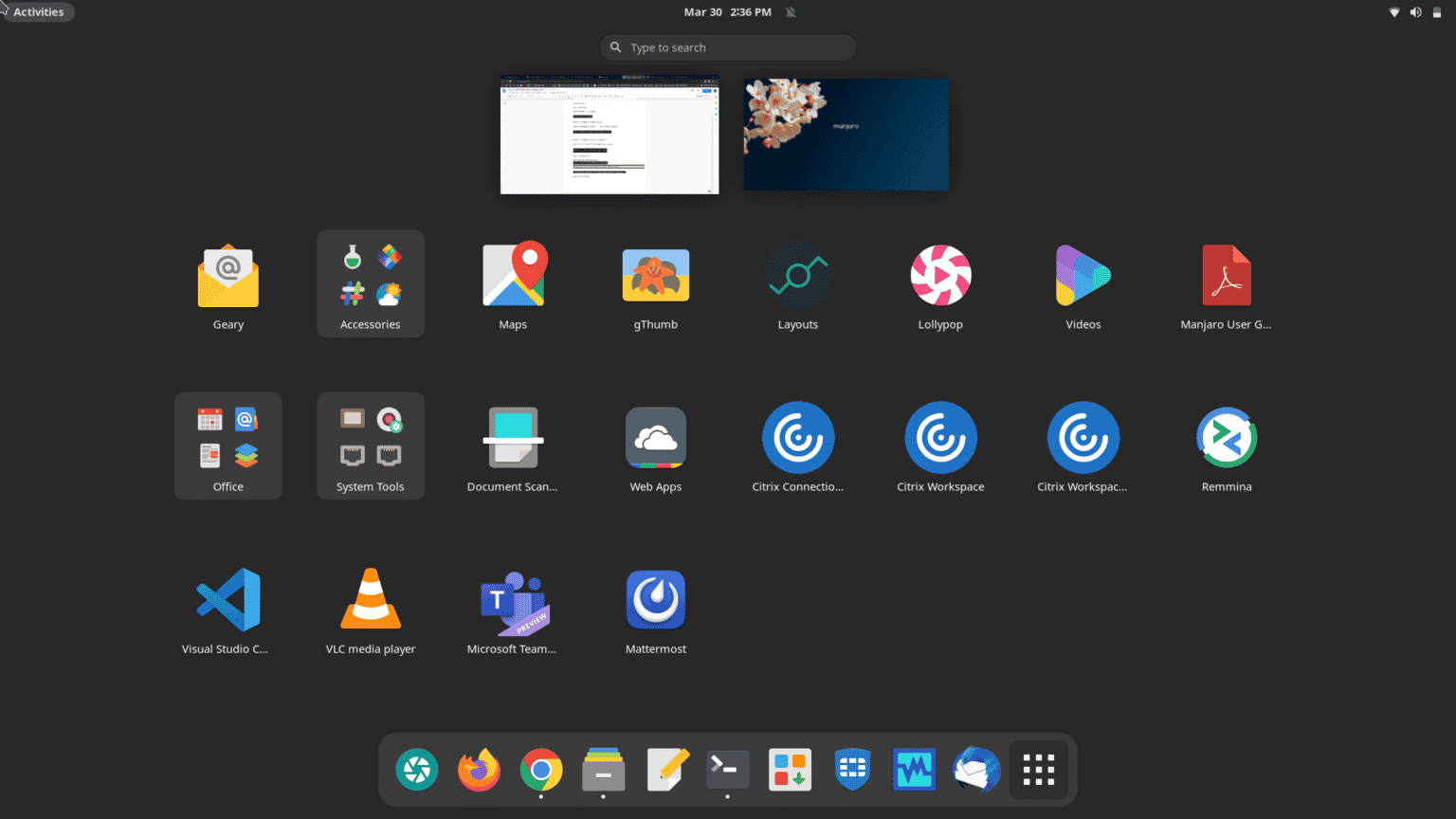Viewport: 1456px width, 819px height.
Task: Open Visual Studio Code
Action: (x=227, y=599)
